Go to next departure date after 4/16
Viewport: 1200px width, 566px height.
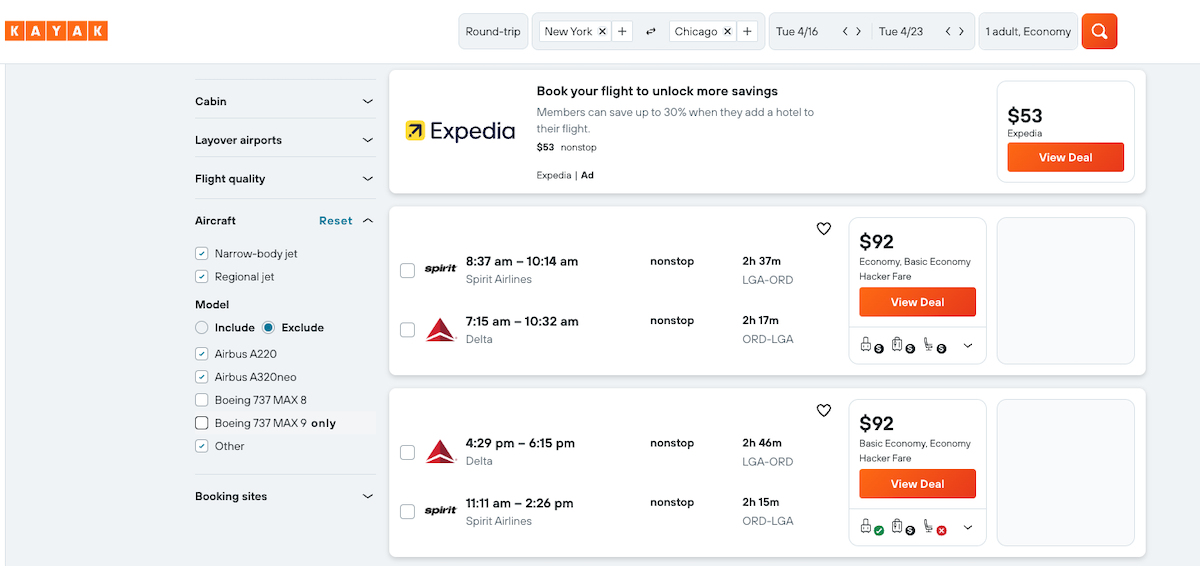click(x=858, y=32)
